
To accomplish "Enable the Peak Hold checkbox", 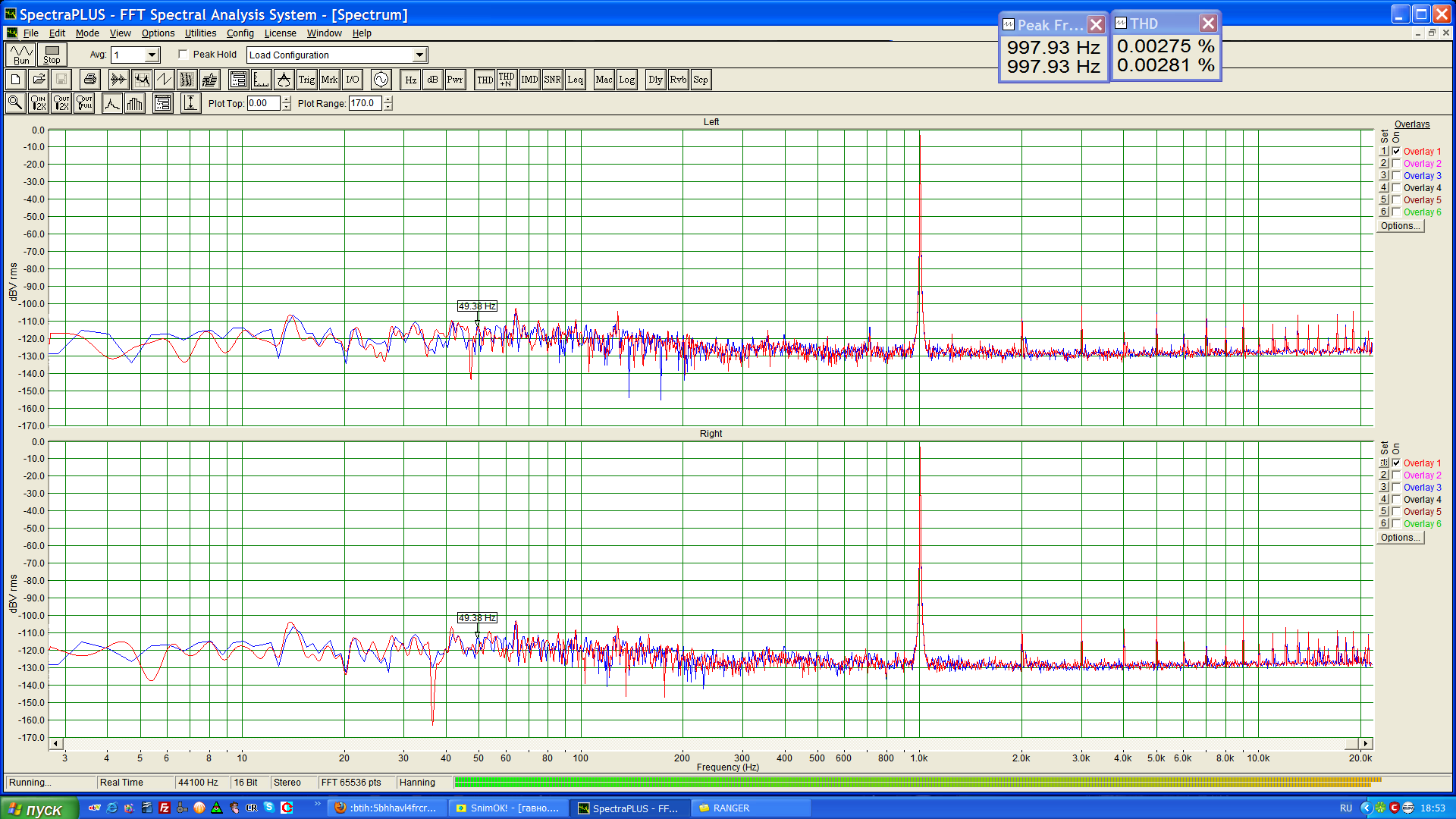I will click(x=184, y=55).
